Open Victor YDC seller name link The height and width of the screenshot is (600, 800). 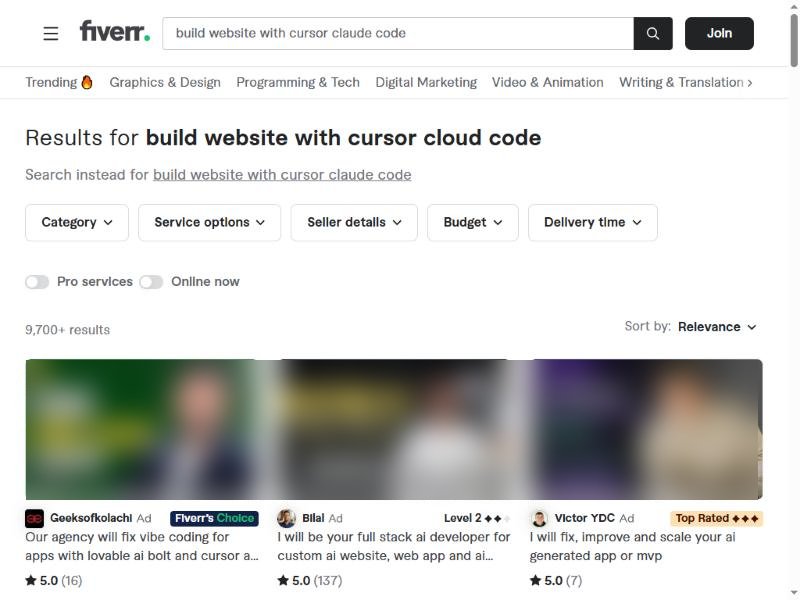585,518
